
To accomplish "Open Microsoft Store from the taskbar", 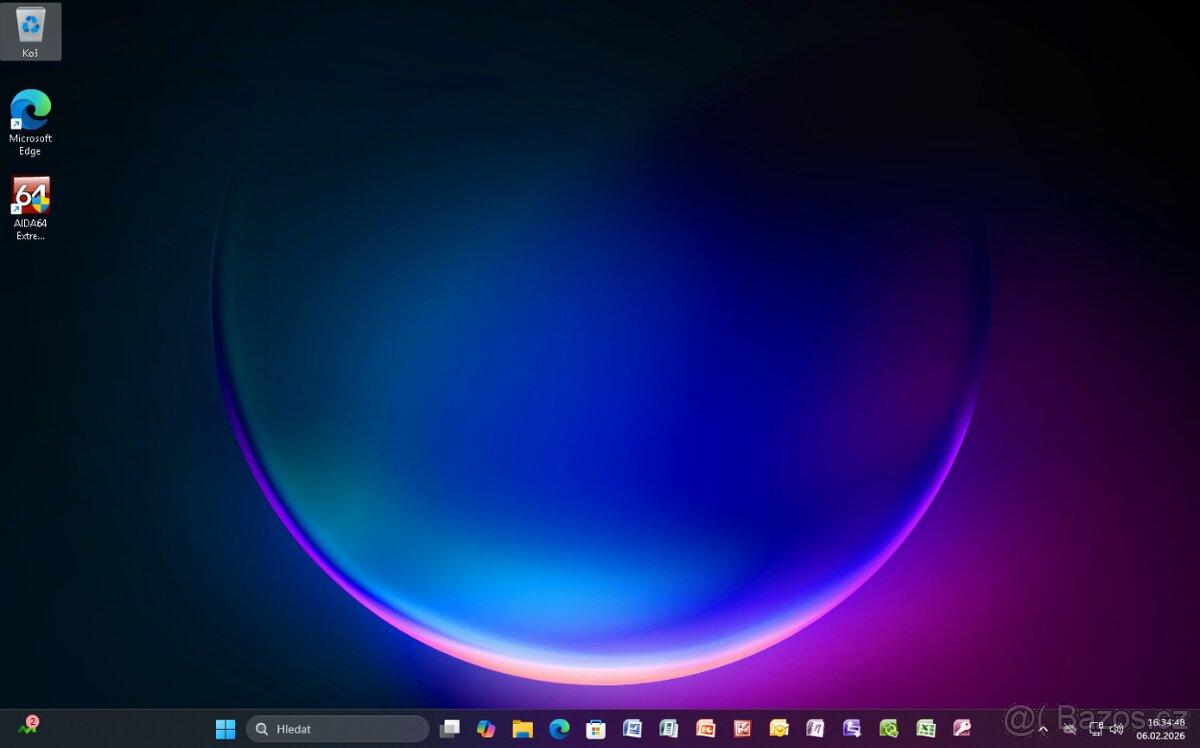I will click(596, 729).
